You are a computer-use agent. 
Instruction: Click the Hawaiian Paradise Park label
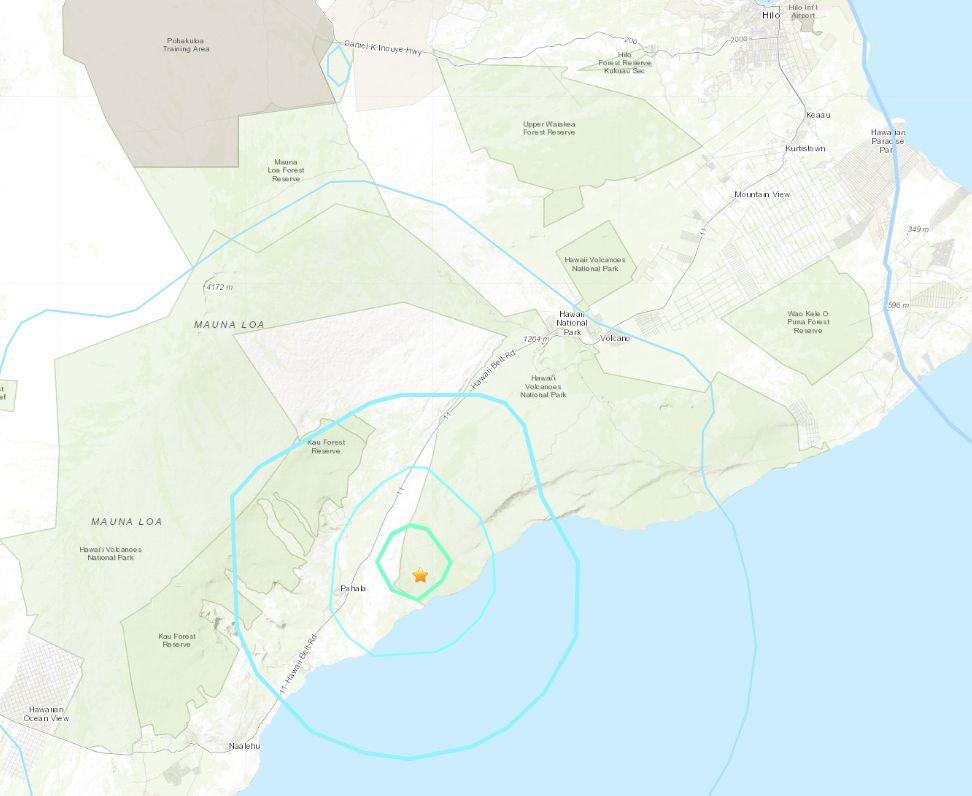point(888,141)
